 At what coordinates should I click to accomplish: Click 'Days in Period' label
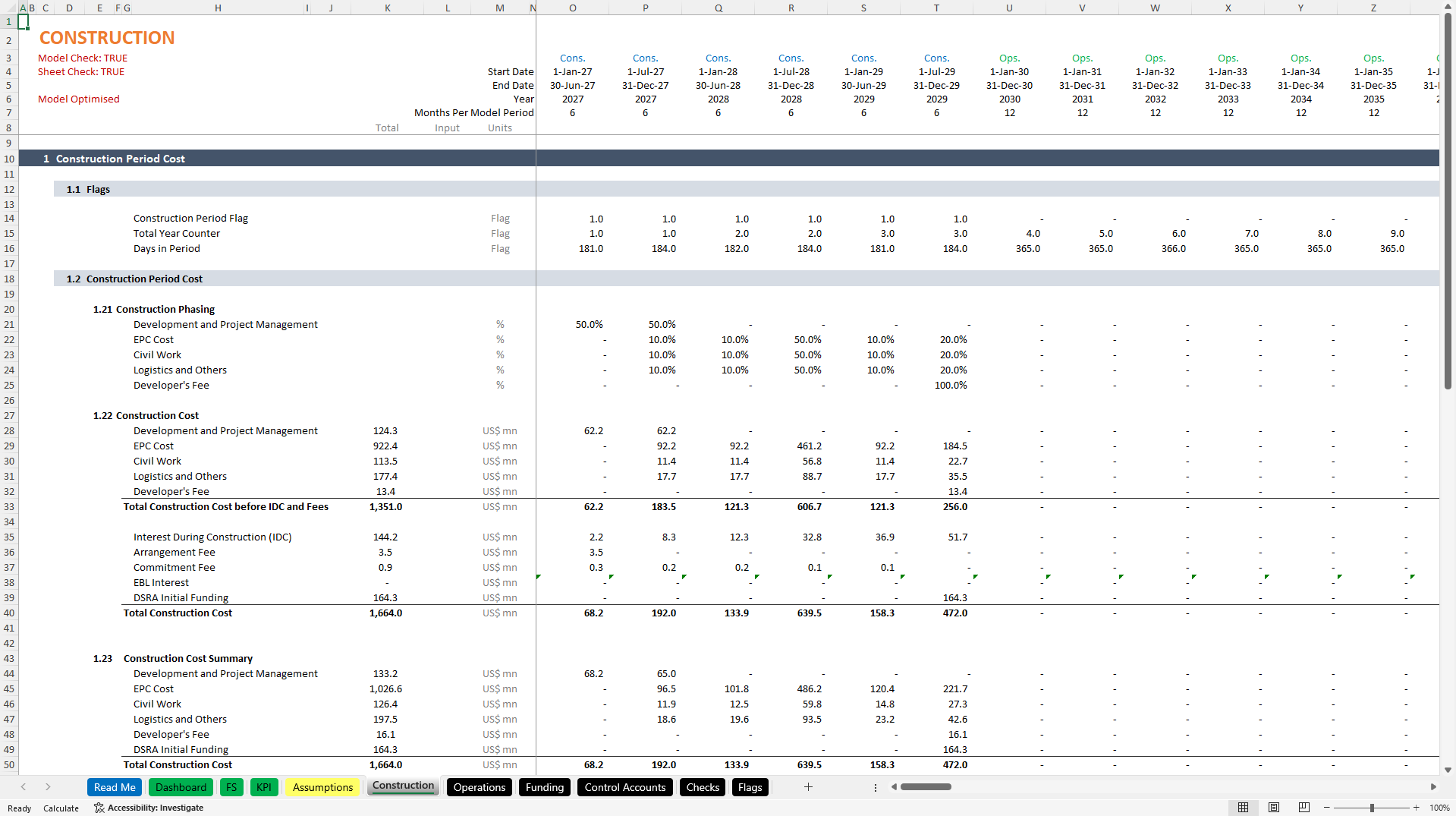(167, 248)
